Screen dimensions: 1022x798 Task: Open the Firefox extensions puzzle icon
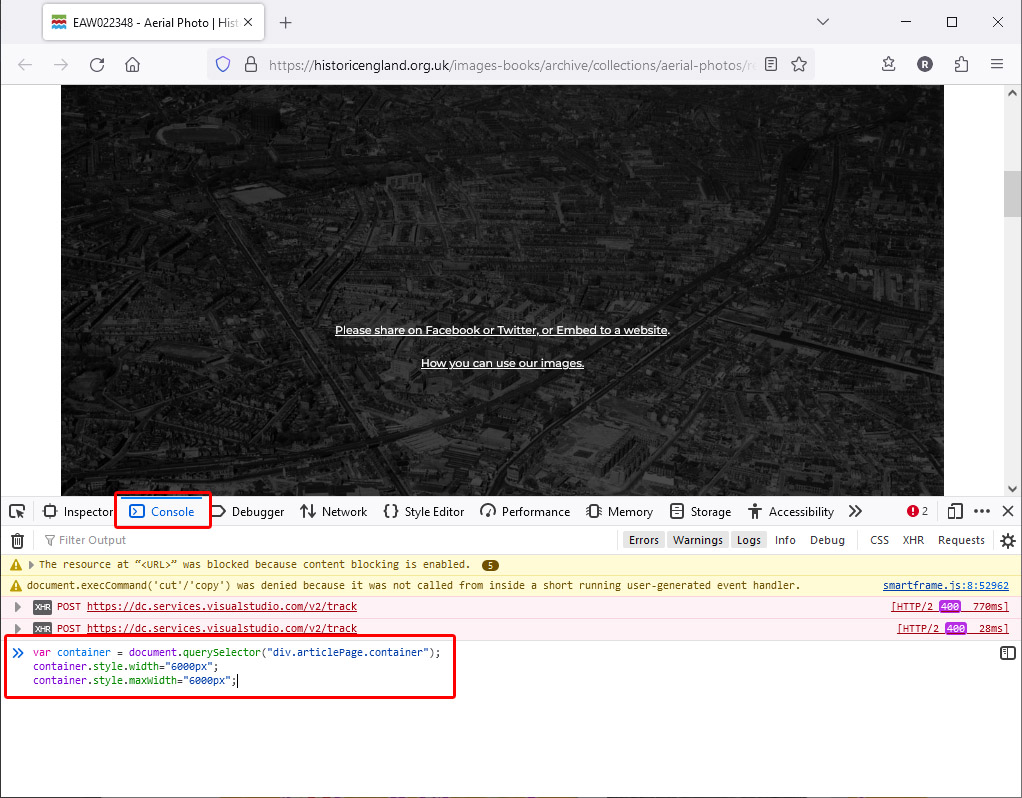[x=961, y=64]
